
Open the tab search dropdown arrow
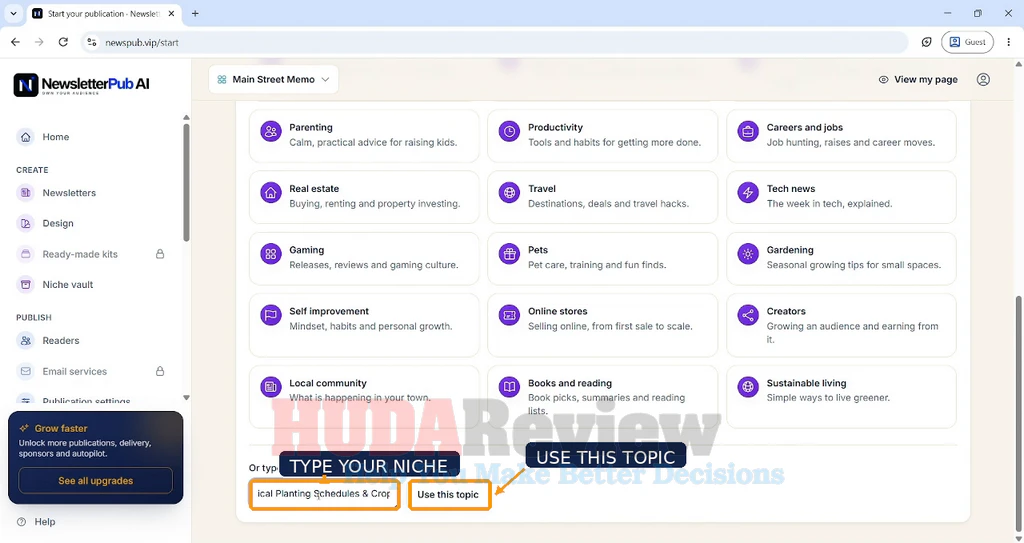click(x=13, y=13)
